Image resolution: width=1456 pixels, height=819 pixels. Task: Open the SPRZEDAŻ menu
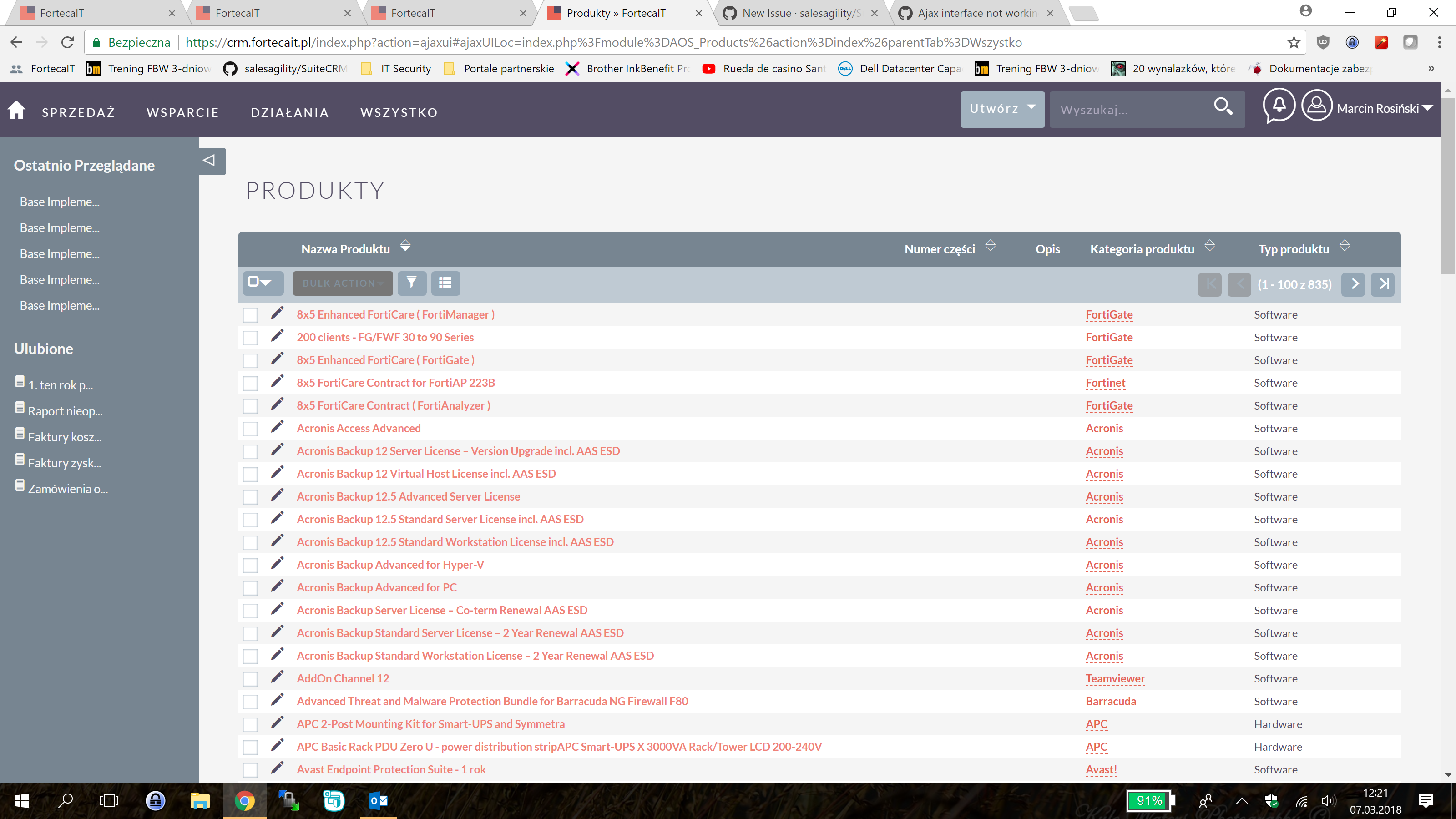(x=78, y=112)
